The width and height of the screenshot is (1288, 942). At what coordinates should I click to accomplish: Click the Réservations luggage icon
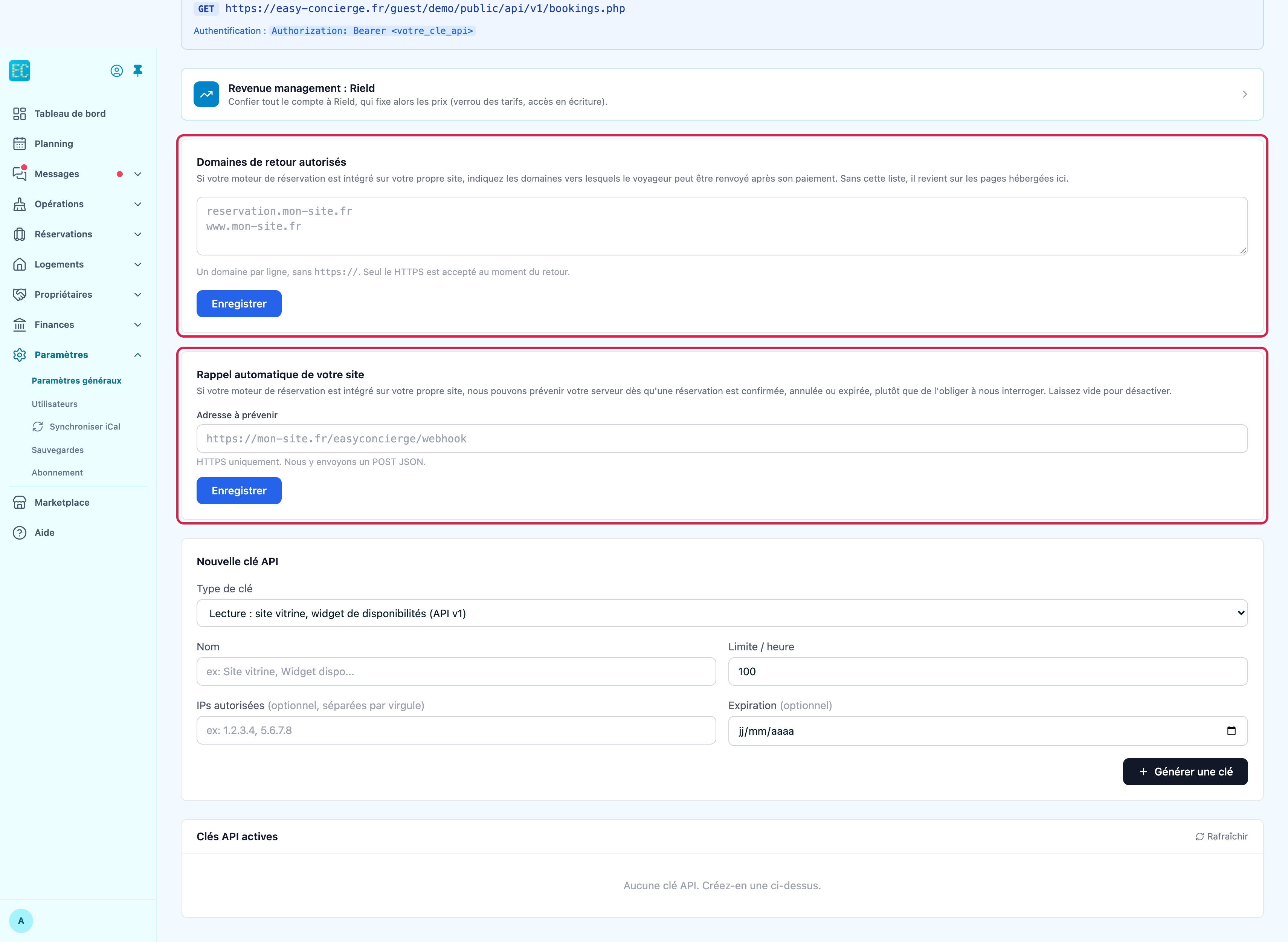coord(19,234)
